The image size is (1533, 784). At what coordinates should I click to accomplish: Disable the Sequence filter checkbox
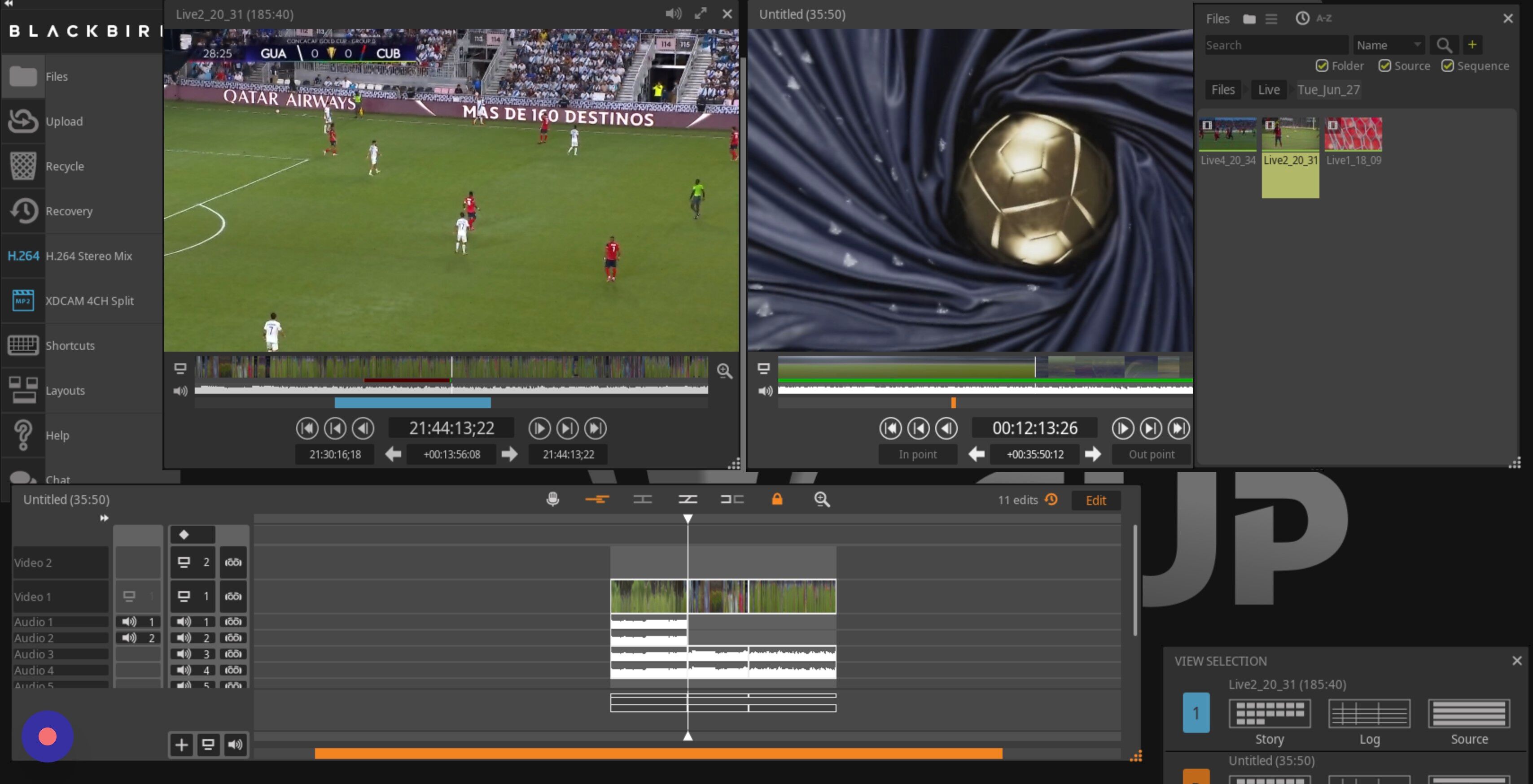coord(1449,66)
